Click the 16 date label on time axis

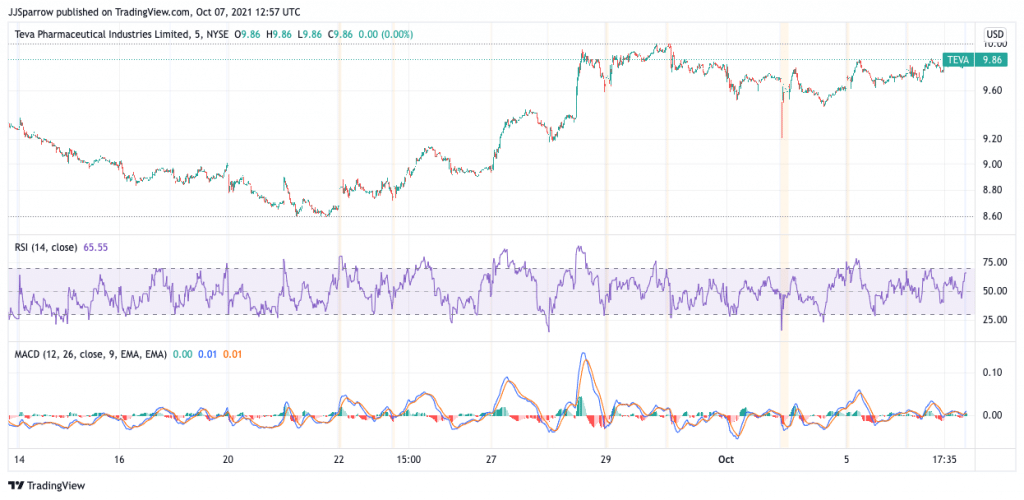pos(119,460)
